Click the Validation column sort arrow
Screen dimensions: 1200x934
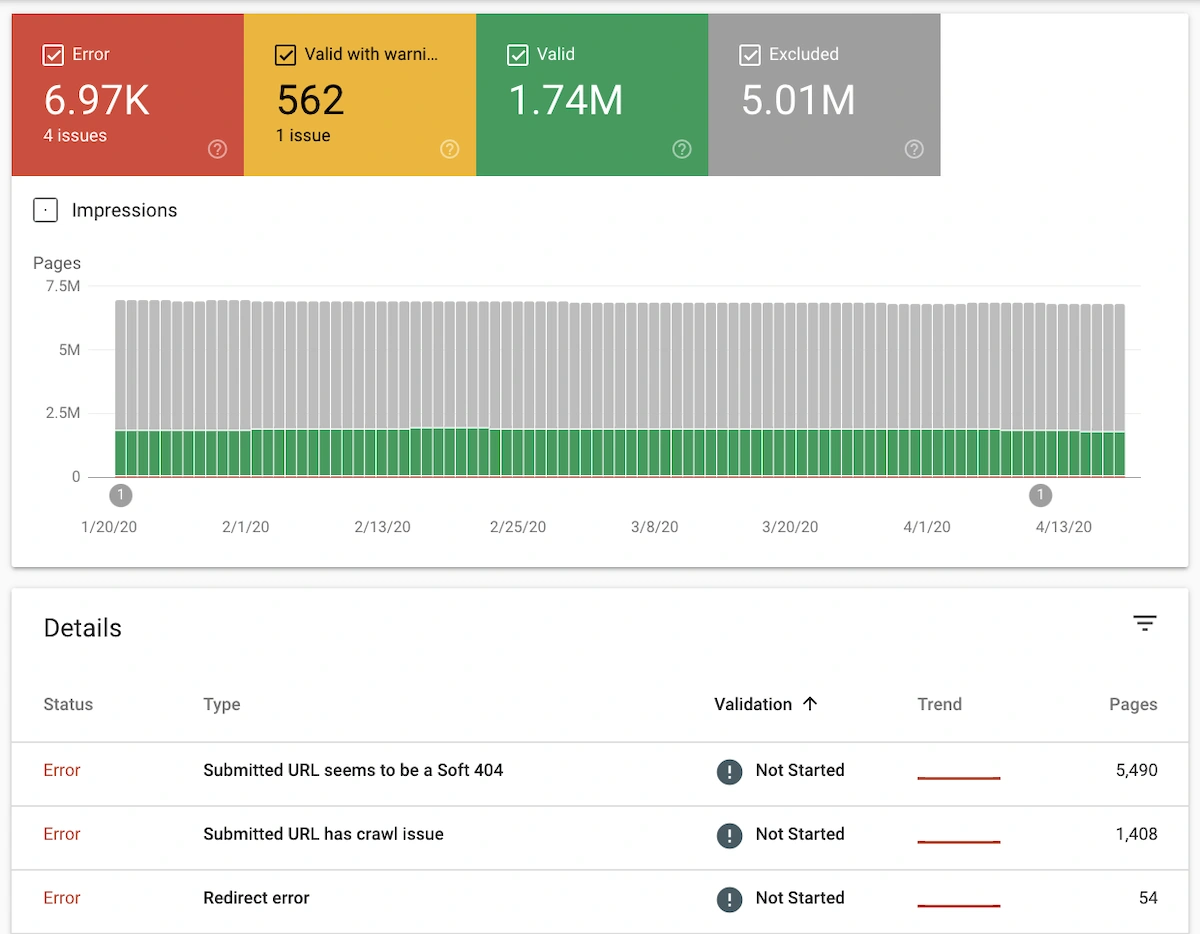pyautogui.click(x=809, y=703)
